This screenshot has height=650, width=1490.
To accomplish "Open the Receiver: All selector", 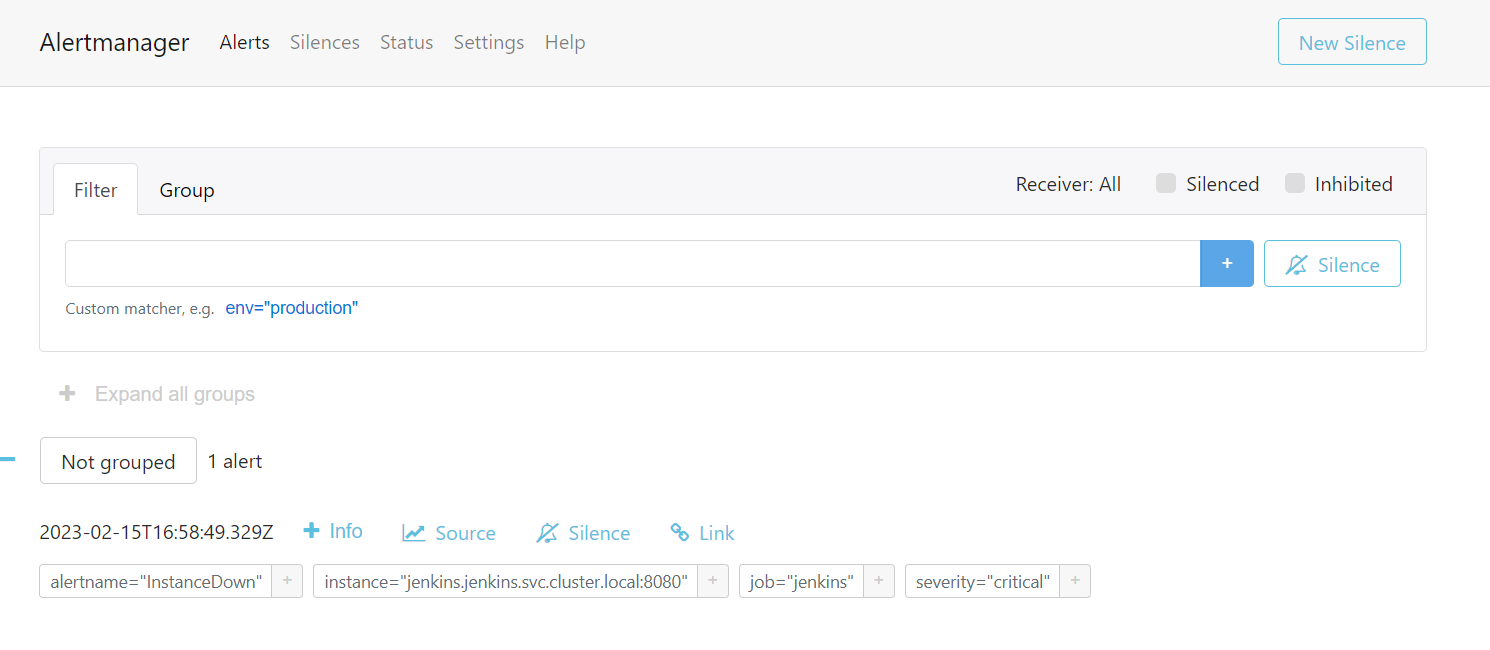I will [x=1068, y=184].
